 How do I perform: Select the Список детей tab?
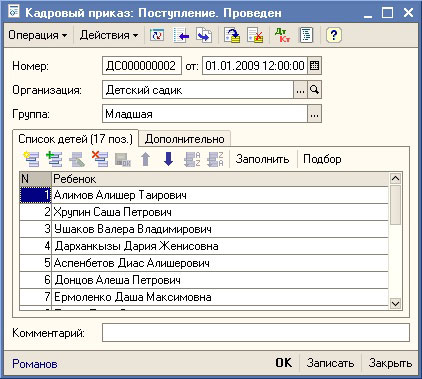click(75, 139)
